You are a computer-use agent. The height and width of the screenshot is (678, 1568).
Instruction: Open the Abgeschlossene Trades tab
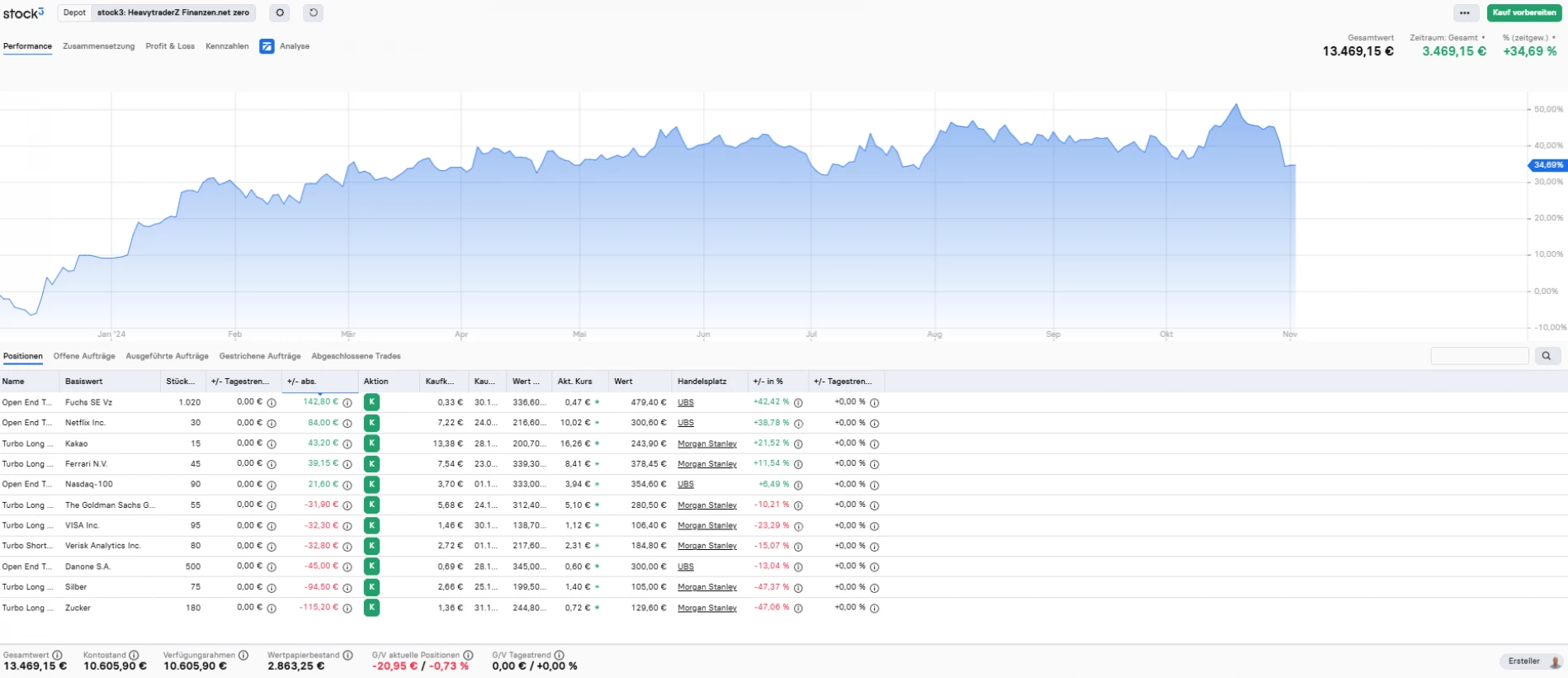click(356, 356)
